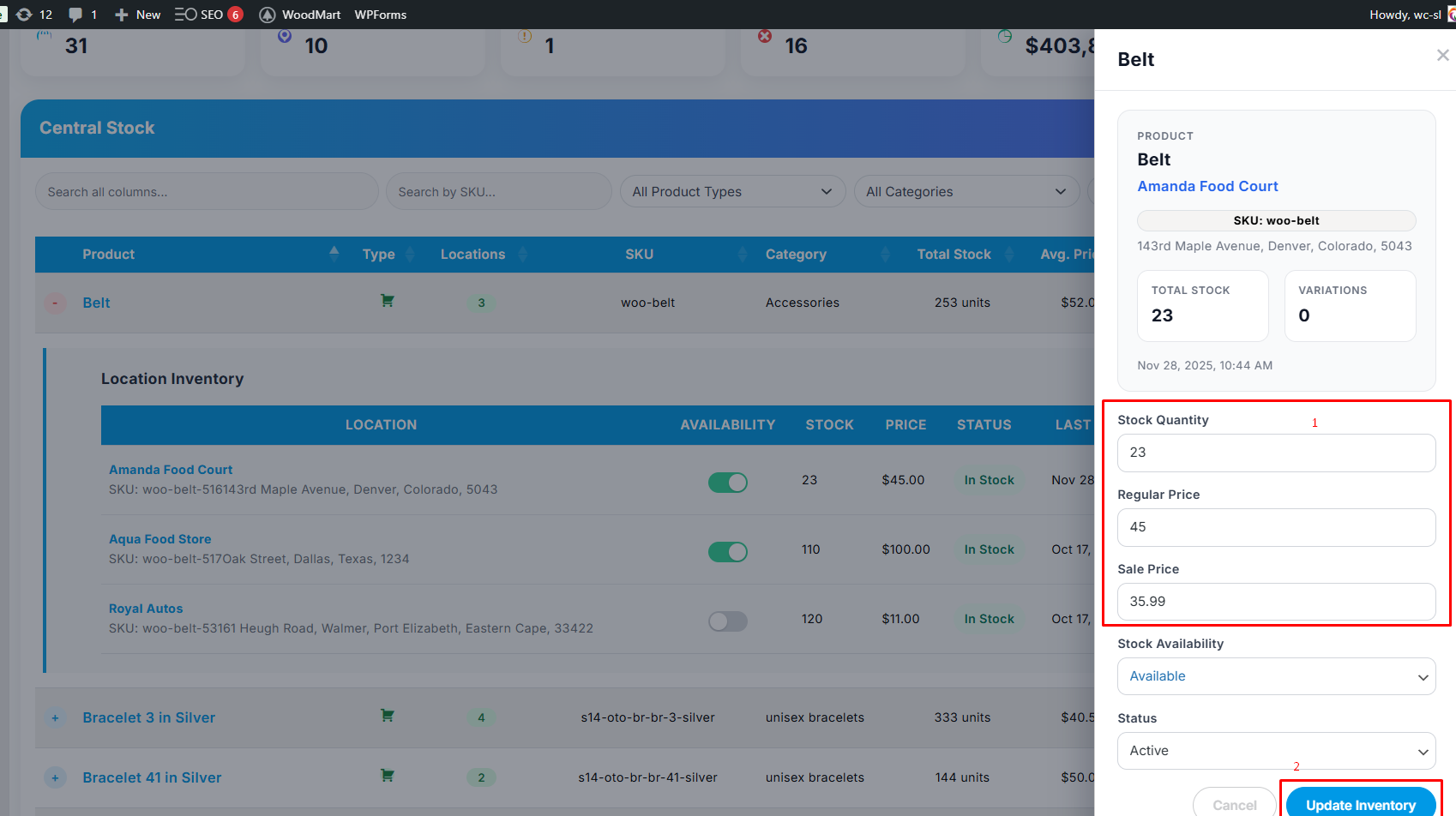The image size is (1456, 816).
Task: Open the Stock Availability dropdown
Action: click(1276, 676)
